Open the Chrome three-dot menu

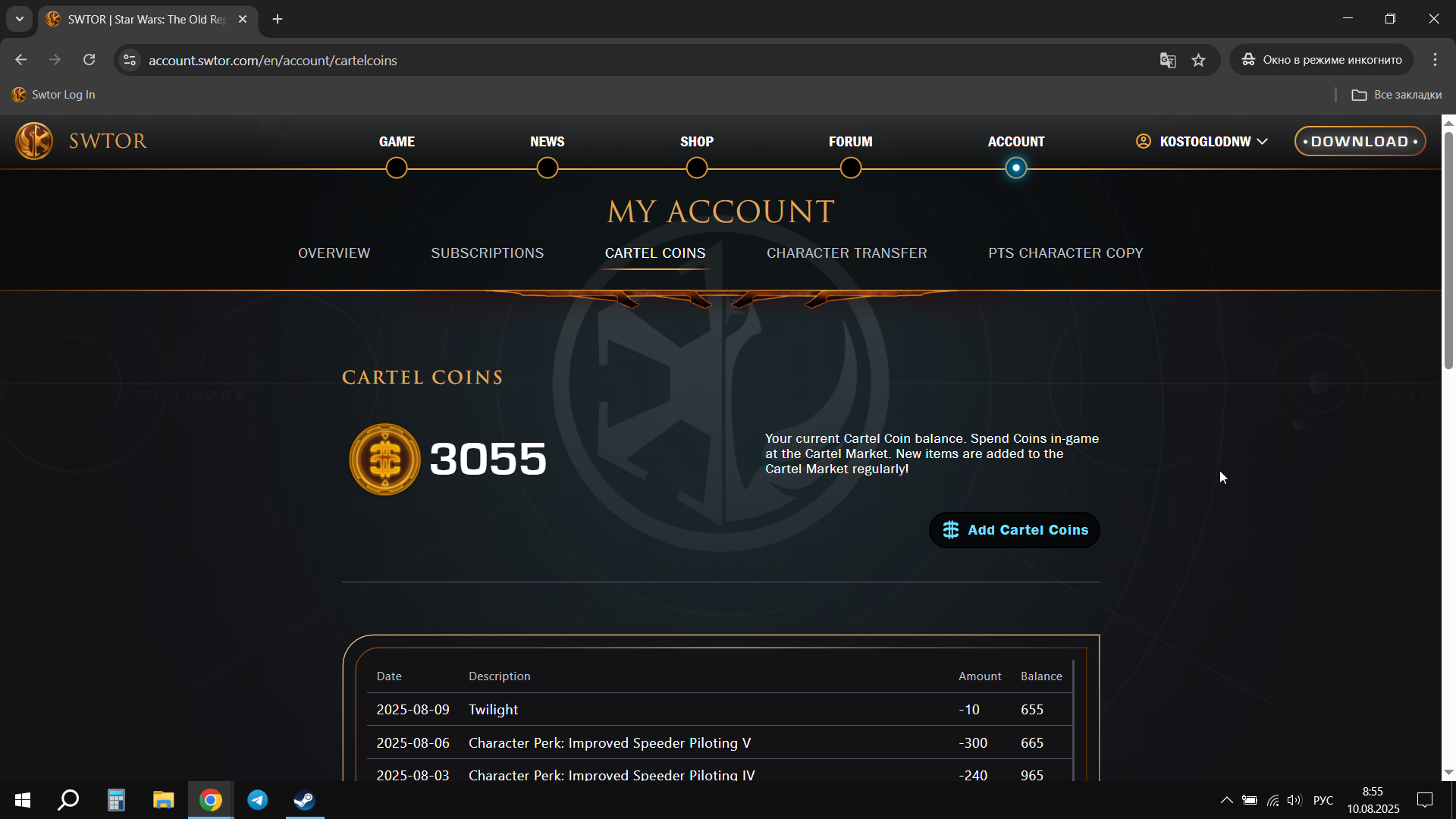pyautogui.click(x=1435, y=60)
